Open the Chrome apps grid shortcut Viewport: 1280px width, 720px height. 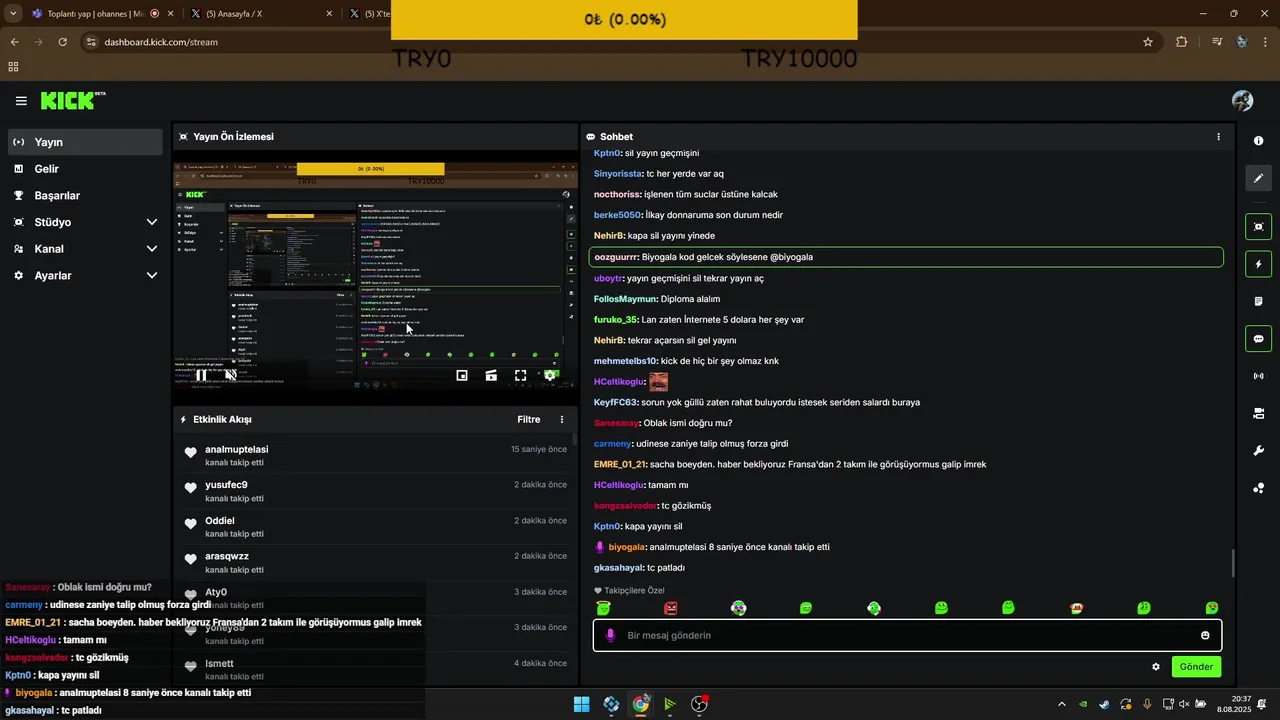pos(13,67)
